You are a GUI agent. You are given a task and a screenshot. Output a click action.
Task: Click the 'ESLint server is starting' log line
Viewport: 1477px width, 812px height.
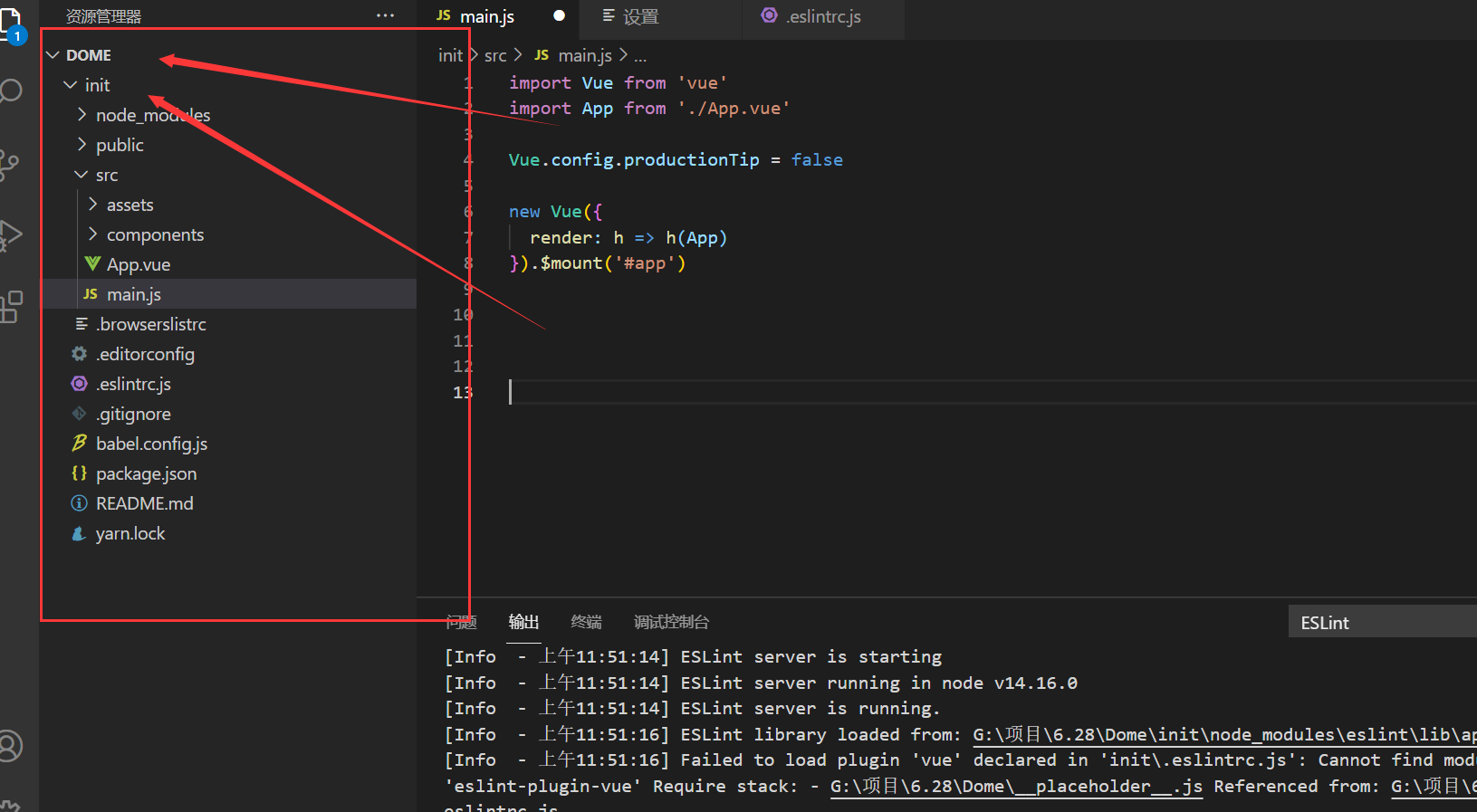pos(693,656)
